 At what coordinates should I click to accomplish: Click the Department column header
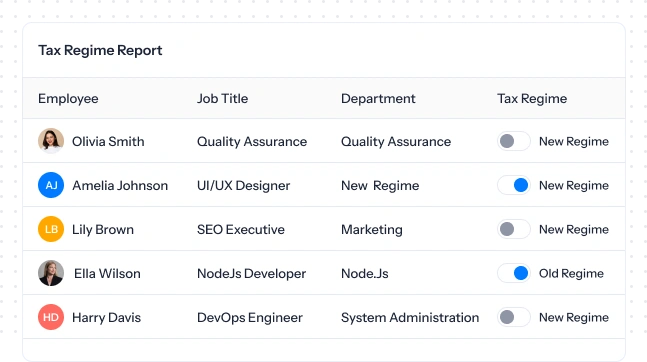pos(378,99)
